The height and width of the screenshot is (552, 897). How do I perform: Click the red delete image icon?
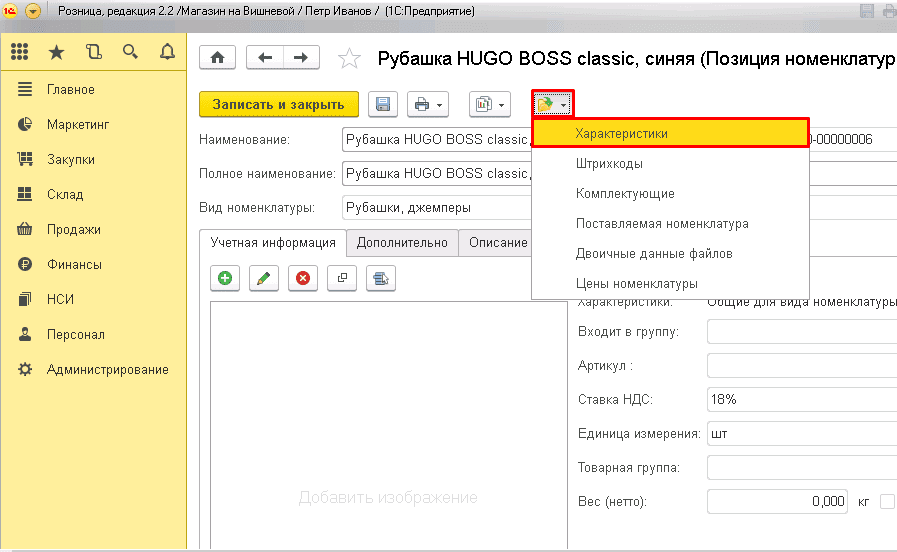click(x=302, y=279)
